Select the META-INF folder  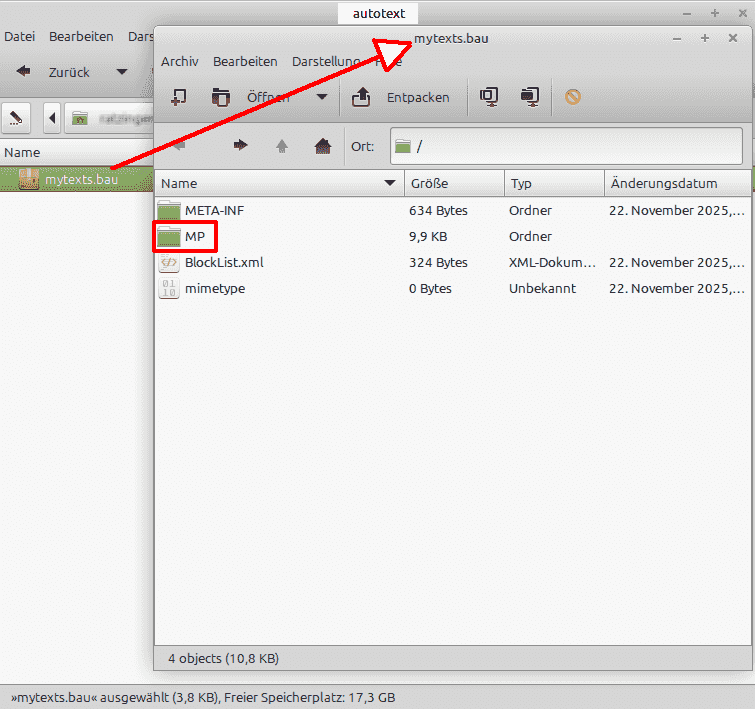click(x=213, y=211)
